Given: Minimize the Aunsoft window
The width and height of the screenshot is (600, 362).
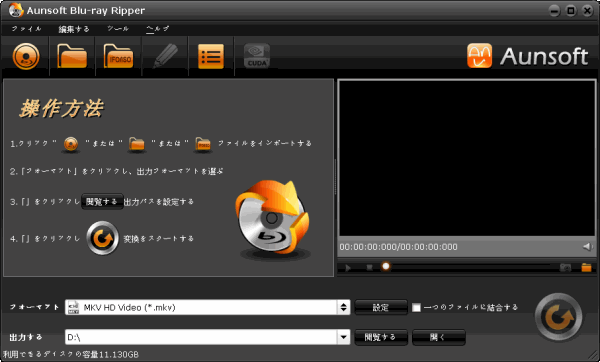Looking at the screenshot, I should pos(554,11).
